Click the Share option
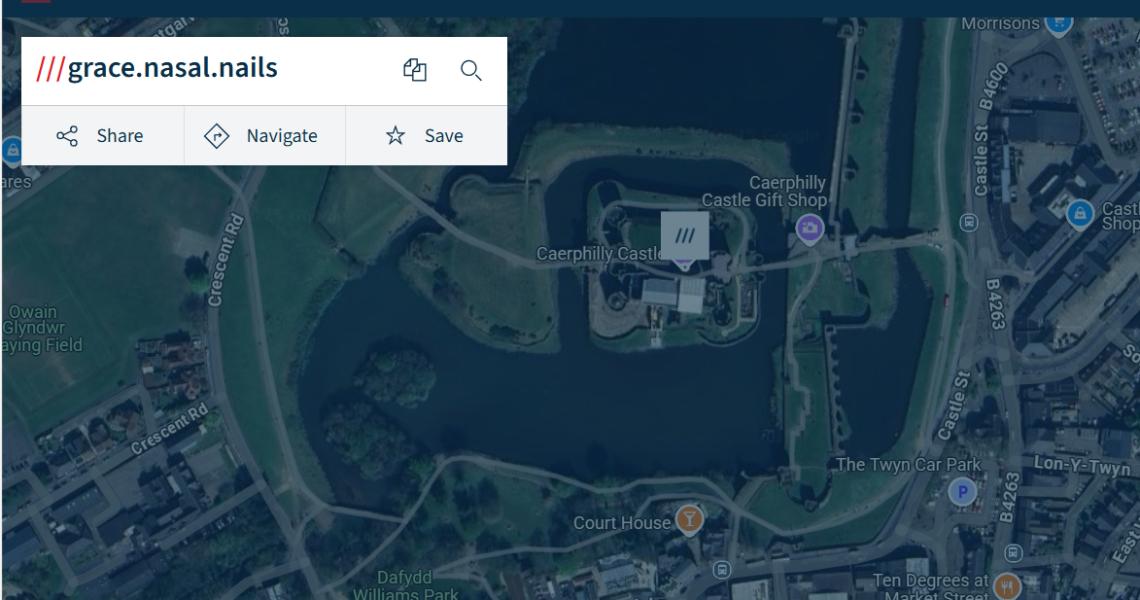Image resolution: width=1140 pixels, height=600 pixels. (x=103, y=135)
